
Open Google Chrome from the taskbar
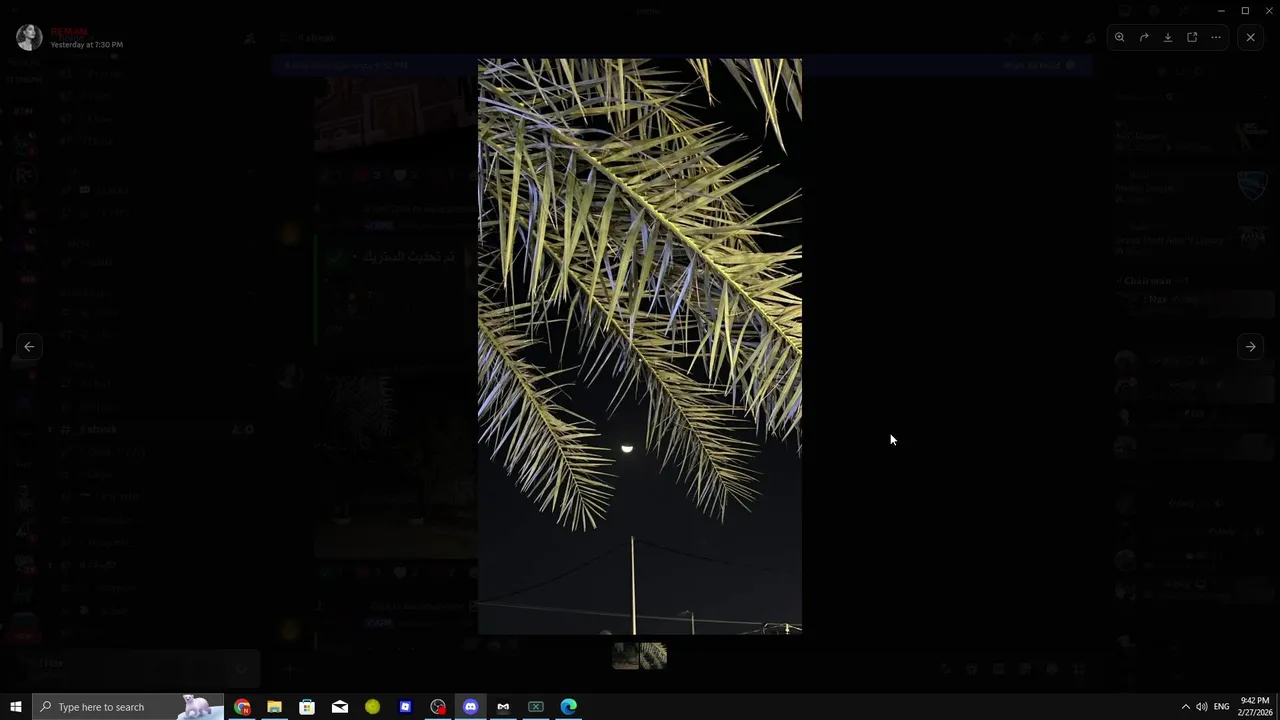[242, 707]
